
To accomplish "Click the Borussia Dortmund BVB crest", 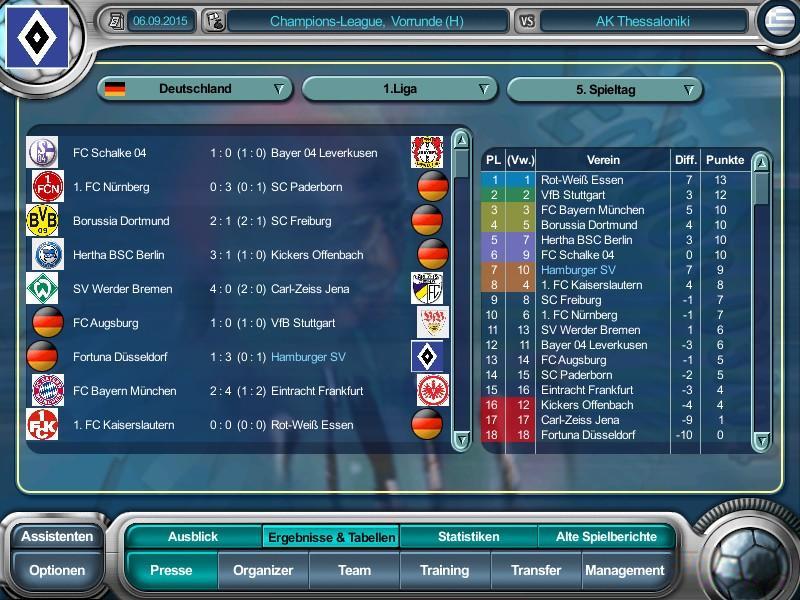I will [x=42, y=220].
